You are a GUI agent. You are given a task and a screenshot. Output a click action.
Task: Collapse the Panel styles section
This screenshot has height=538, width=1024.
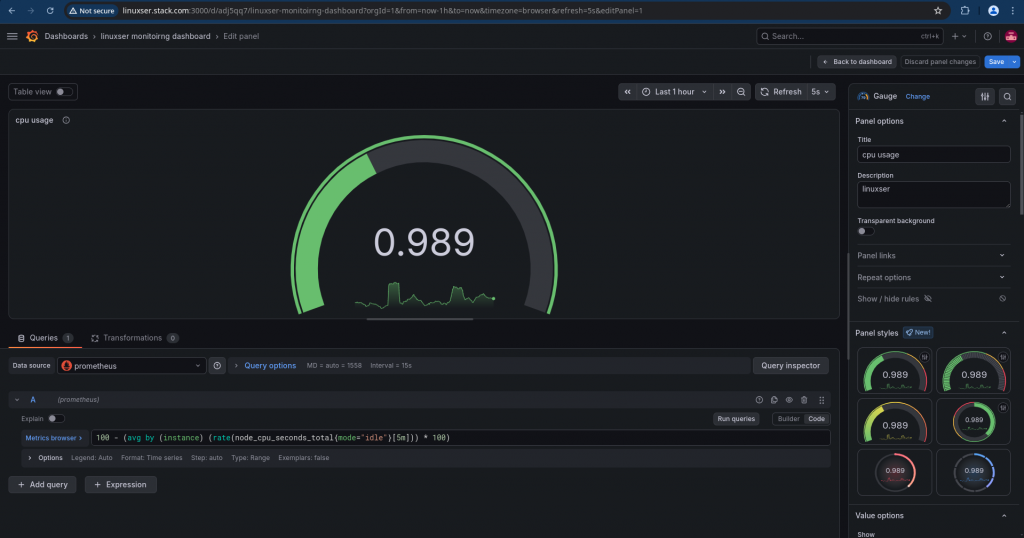coord(1004,333)
